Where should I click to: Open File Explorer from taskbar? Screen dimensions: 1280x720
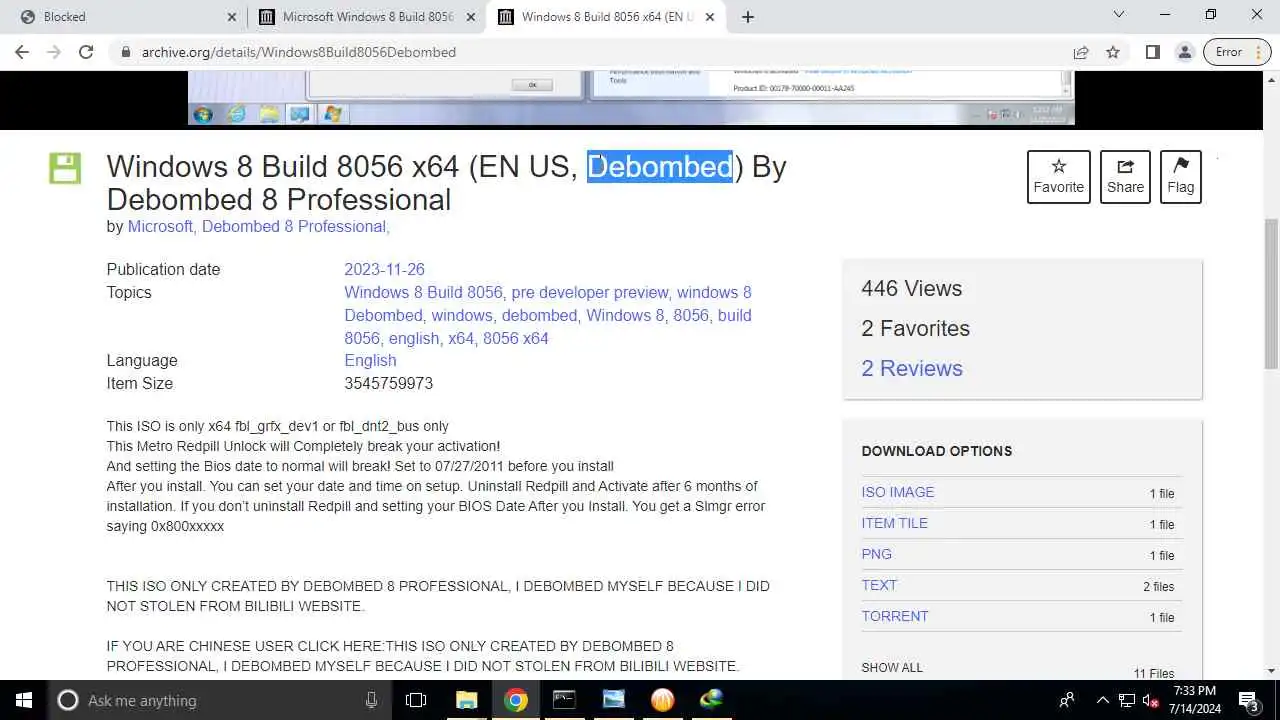[466, 700]
